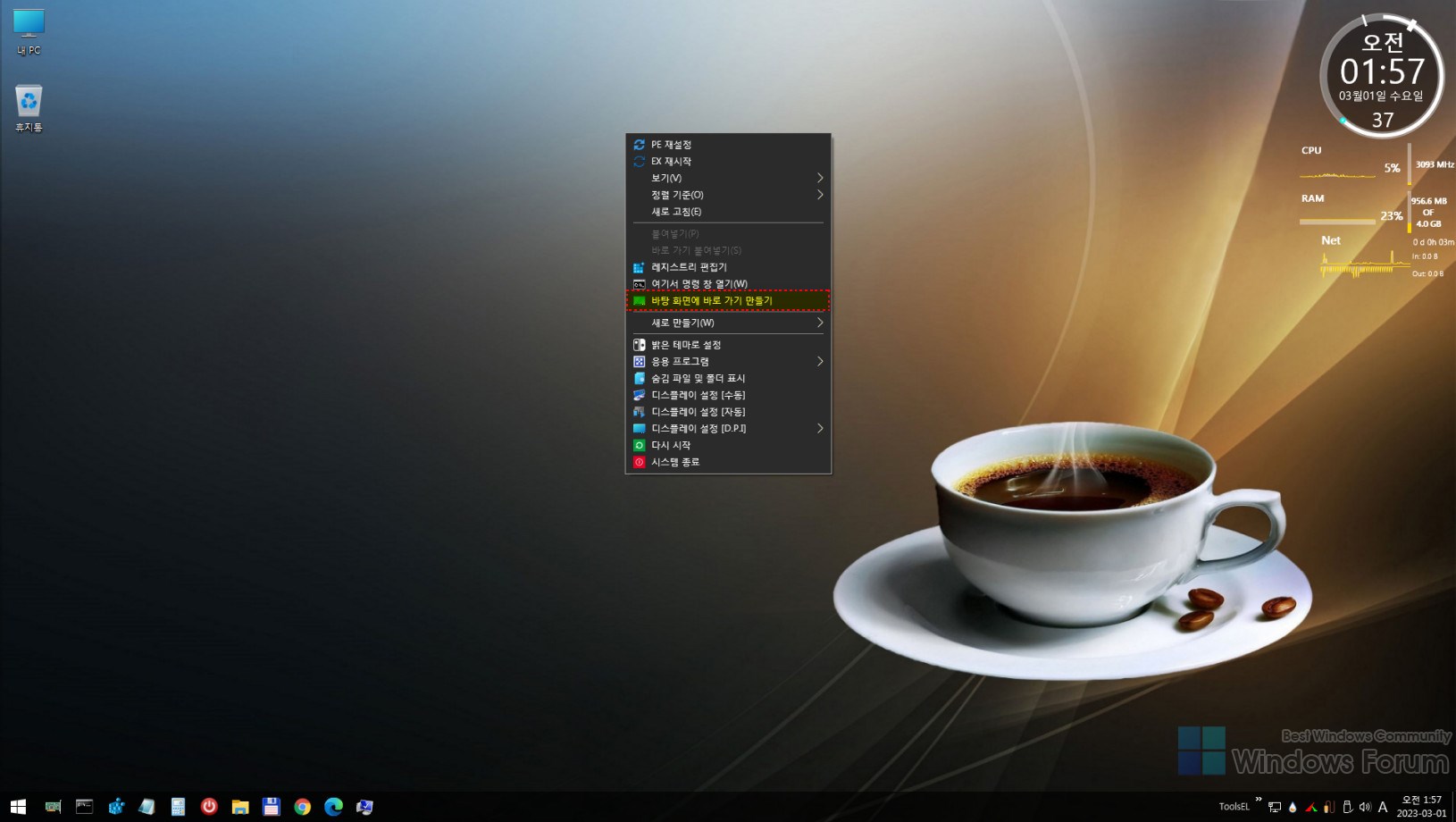Click the 3093 MHz readout
Image resolution: width=1456 pixels, height=822 pixels.
tap(1435, 164)
